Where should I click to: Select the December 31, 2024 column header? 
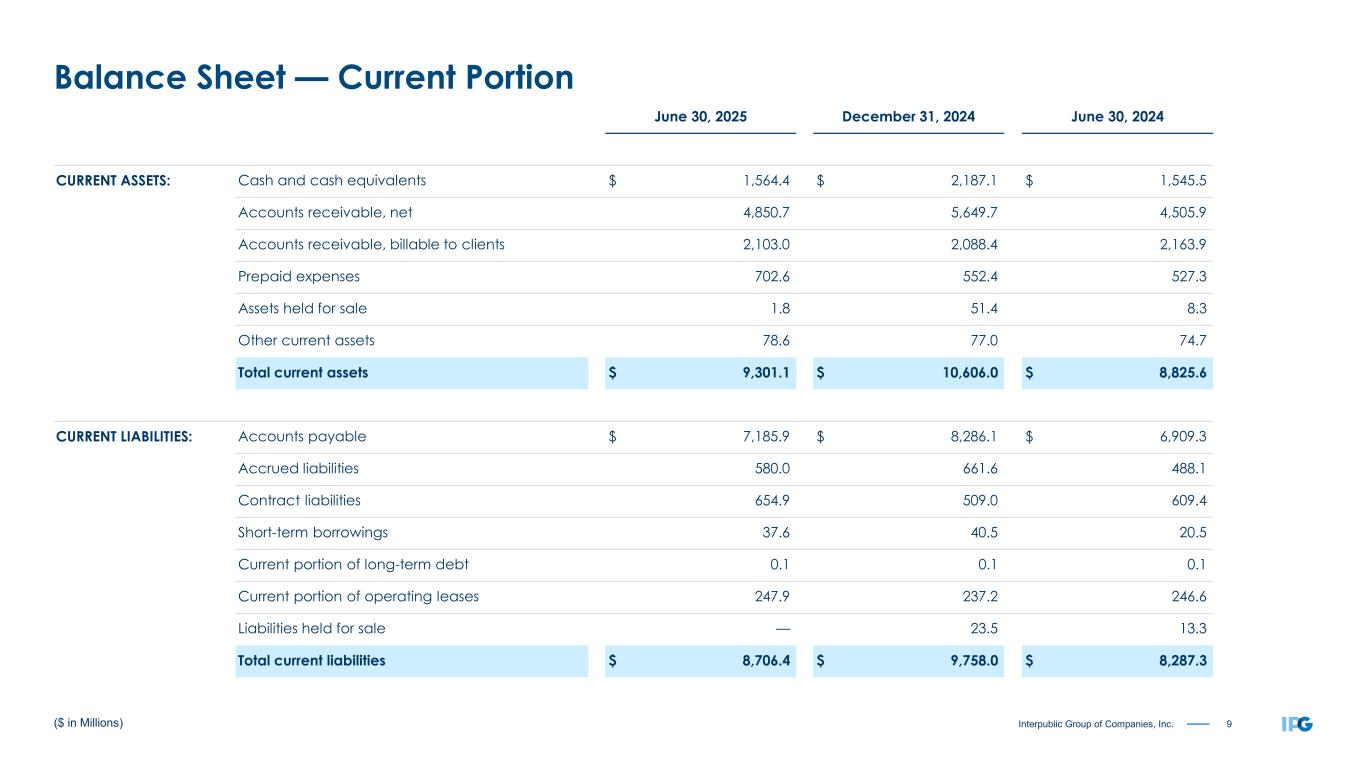[909, 117]
